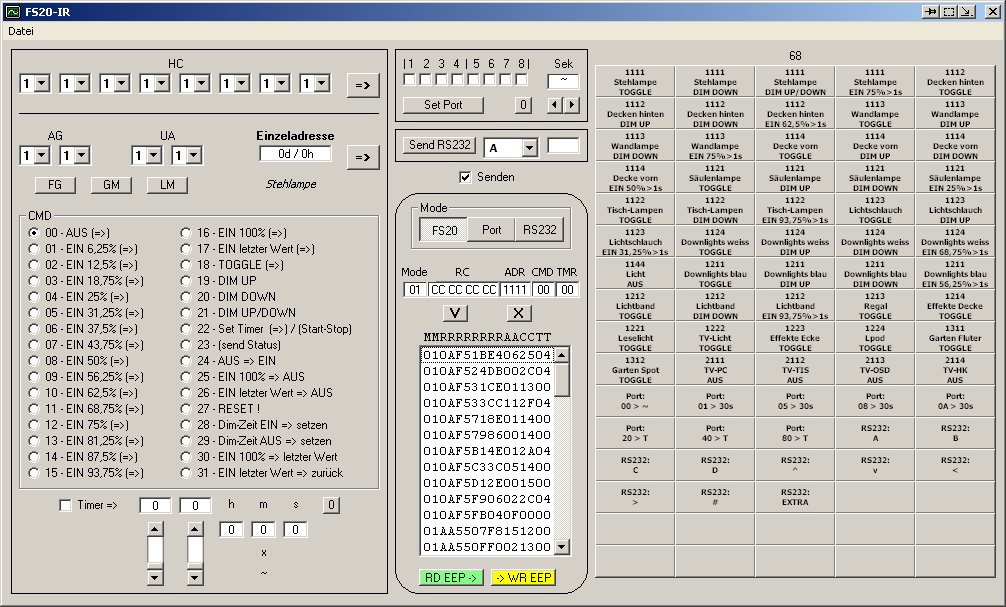
Task: Click the right arrow under Sek
Action: click(x=571, y=104)
